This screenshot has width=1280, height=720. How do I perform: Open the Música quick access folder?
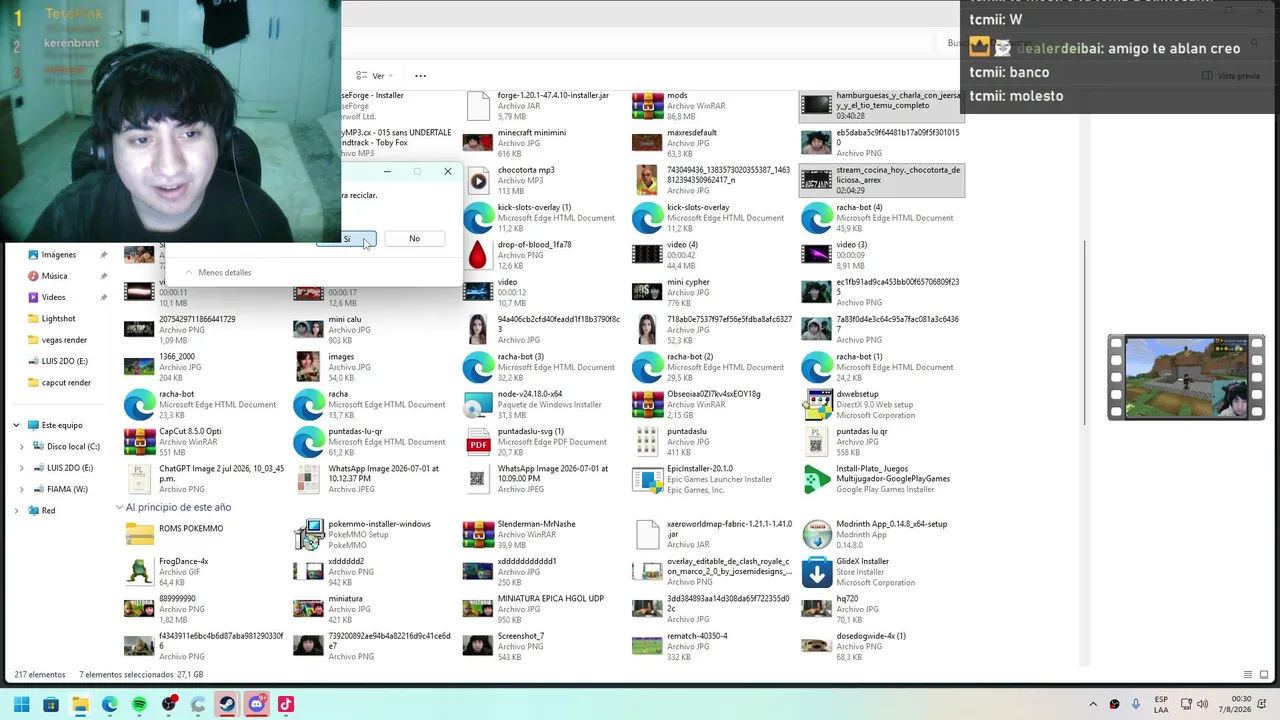[55, 276]
